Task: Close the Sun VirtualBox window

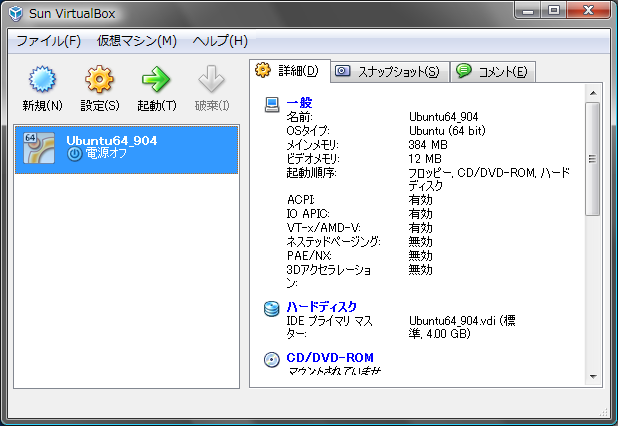Action: tap(589, 11)
